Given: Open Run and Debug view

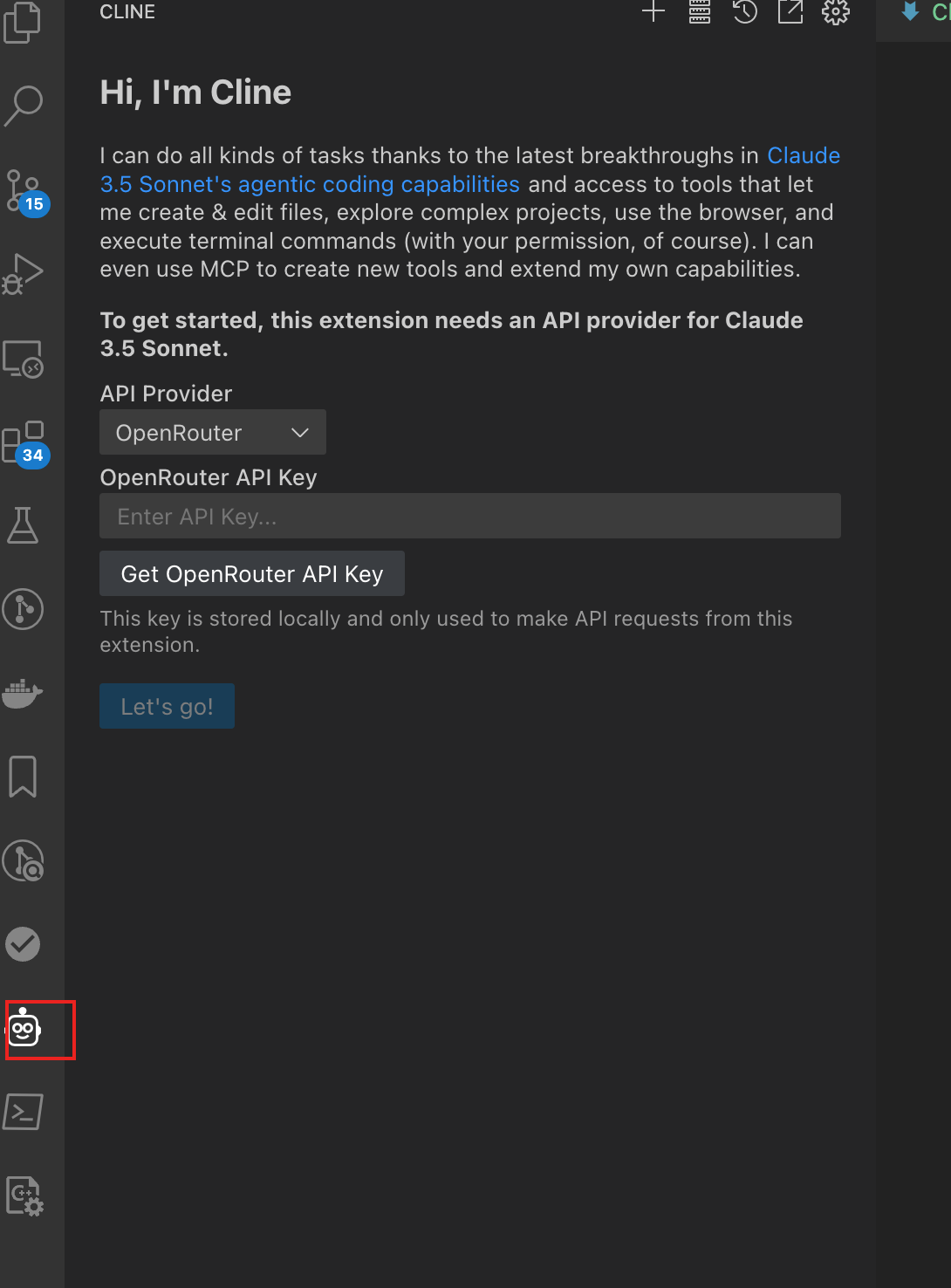Looking at the screenshot, I should click(24, 273).
